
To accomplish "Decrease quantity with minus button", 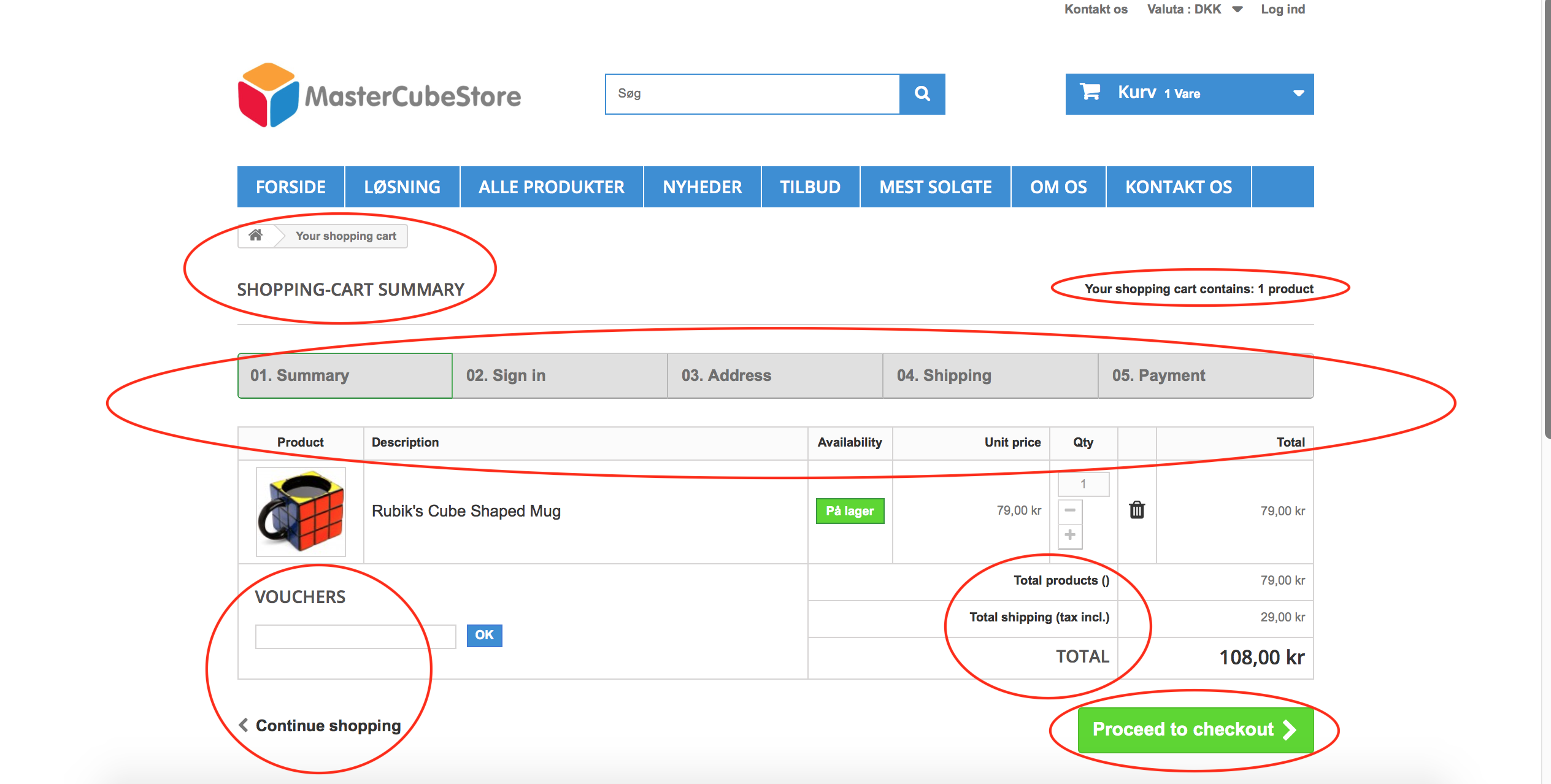I will coord(1069,510).
